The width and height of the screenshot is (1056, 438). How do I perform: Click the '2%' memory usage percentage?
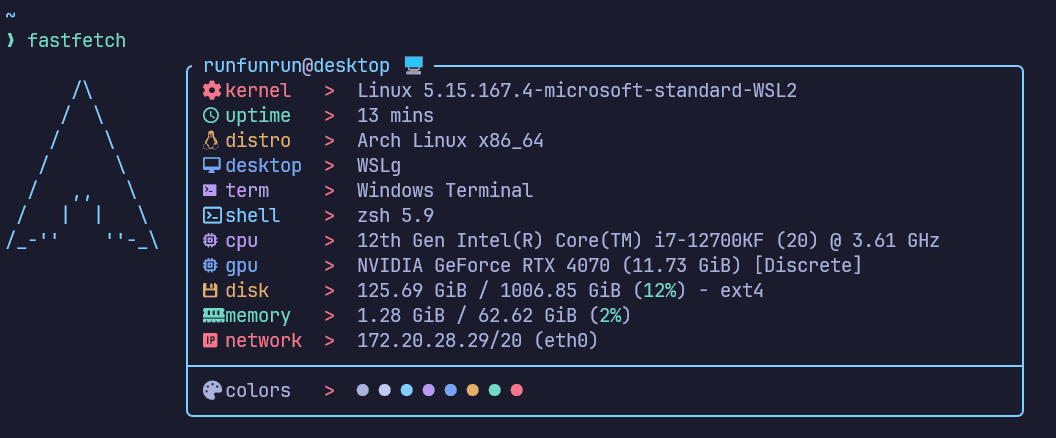610,315
